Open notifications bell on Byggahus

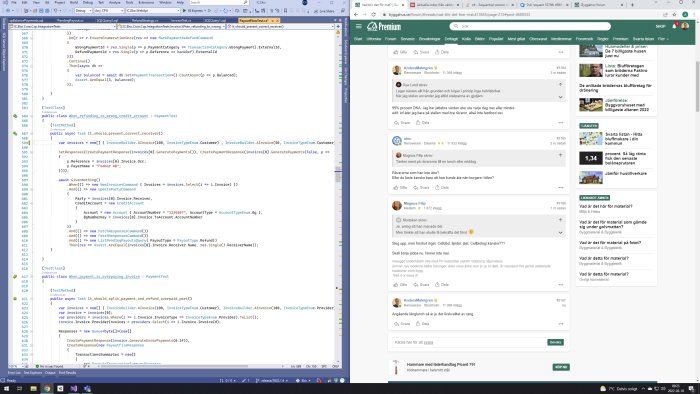click(x=675, y=26)
